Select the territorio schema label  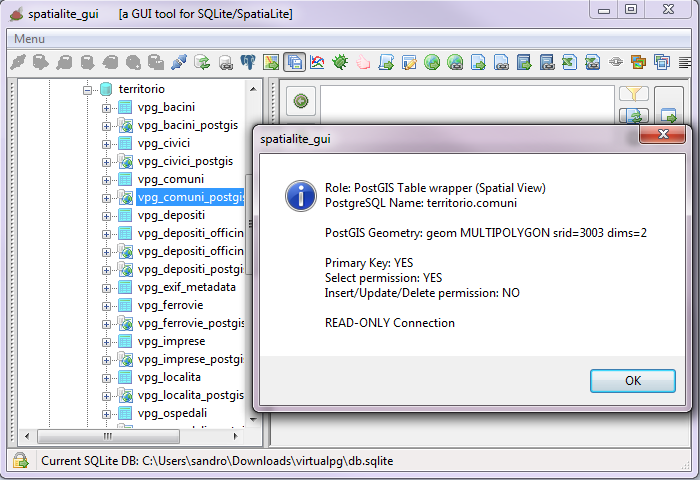pos(142,89)
